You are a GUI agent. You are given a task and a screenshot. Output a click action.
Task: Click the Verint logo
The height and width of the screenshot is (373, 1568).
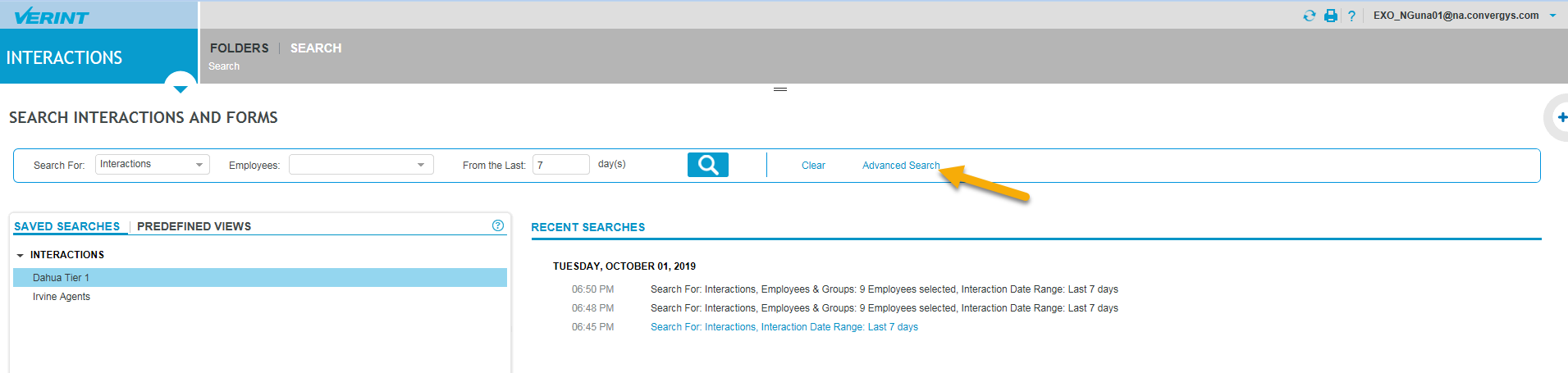pos(52,16)
